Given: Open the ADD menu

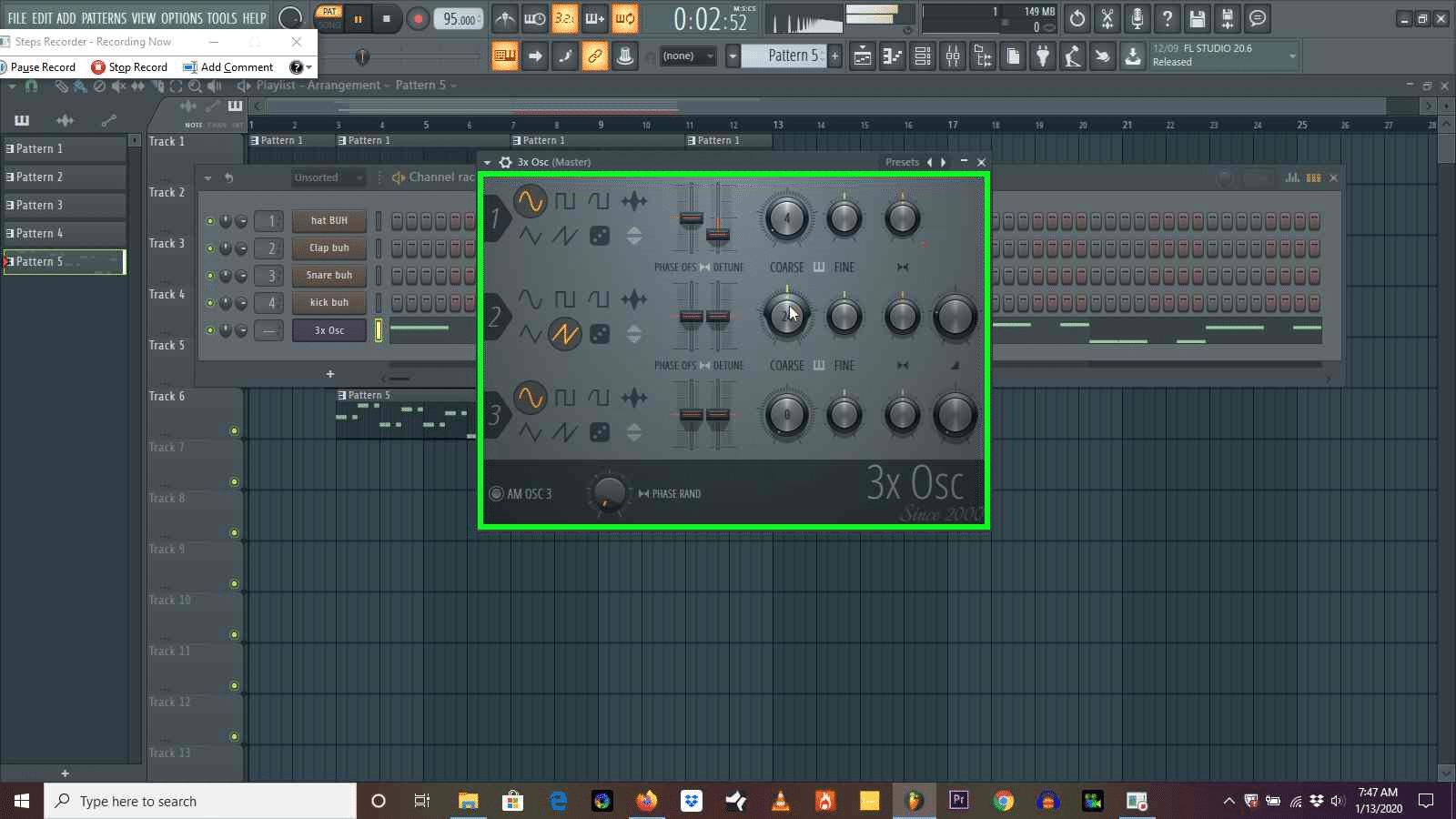Looking at the screenshot, I should [66, 18].
